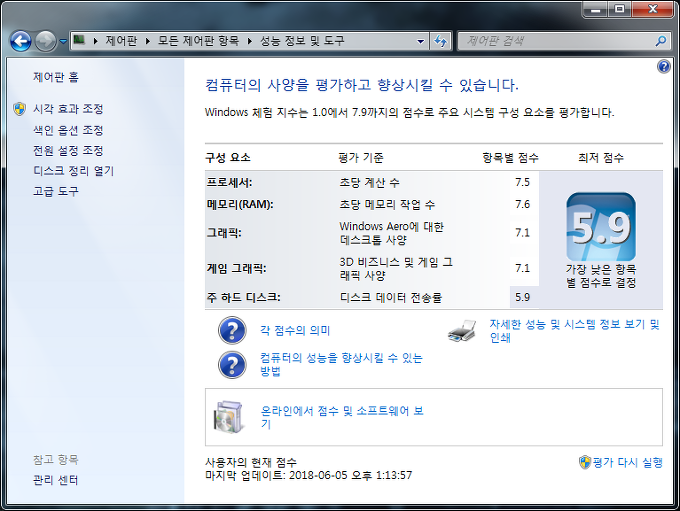Click the printer icon
This screenshot has height=511, width=680.
[462, 331]
